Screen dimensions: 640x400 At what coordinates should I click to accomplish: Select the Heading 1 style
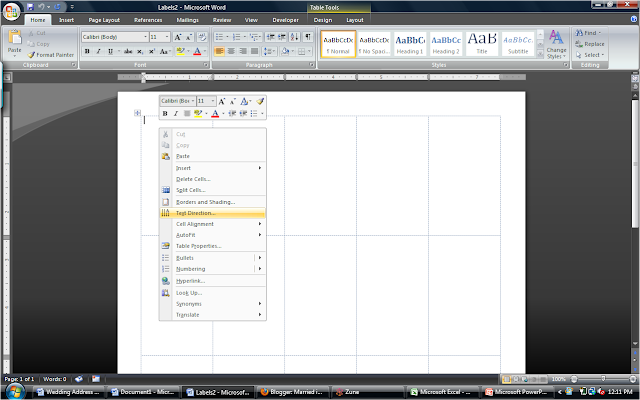(x=410, y=44)
